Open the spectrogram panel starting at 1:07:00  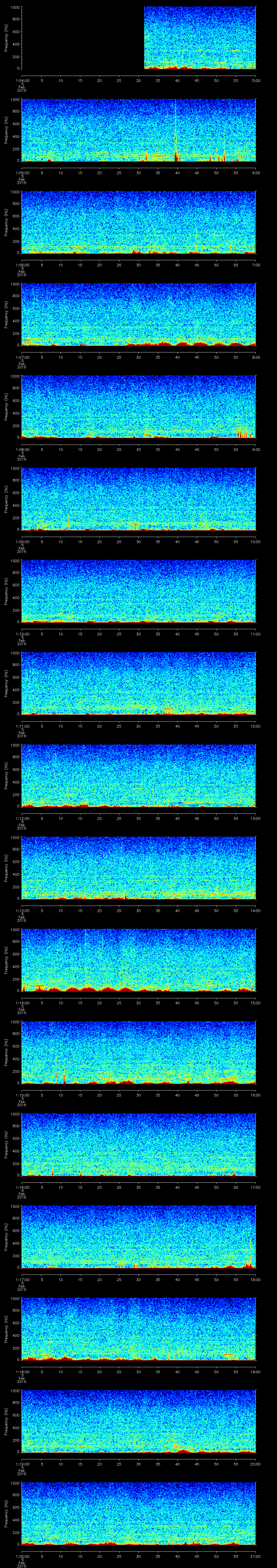tap(139, 315)
